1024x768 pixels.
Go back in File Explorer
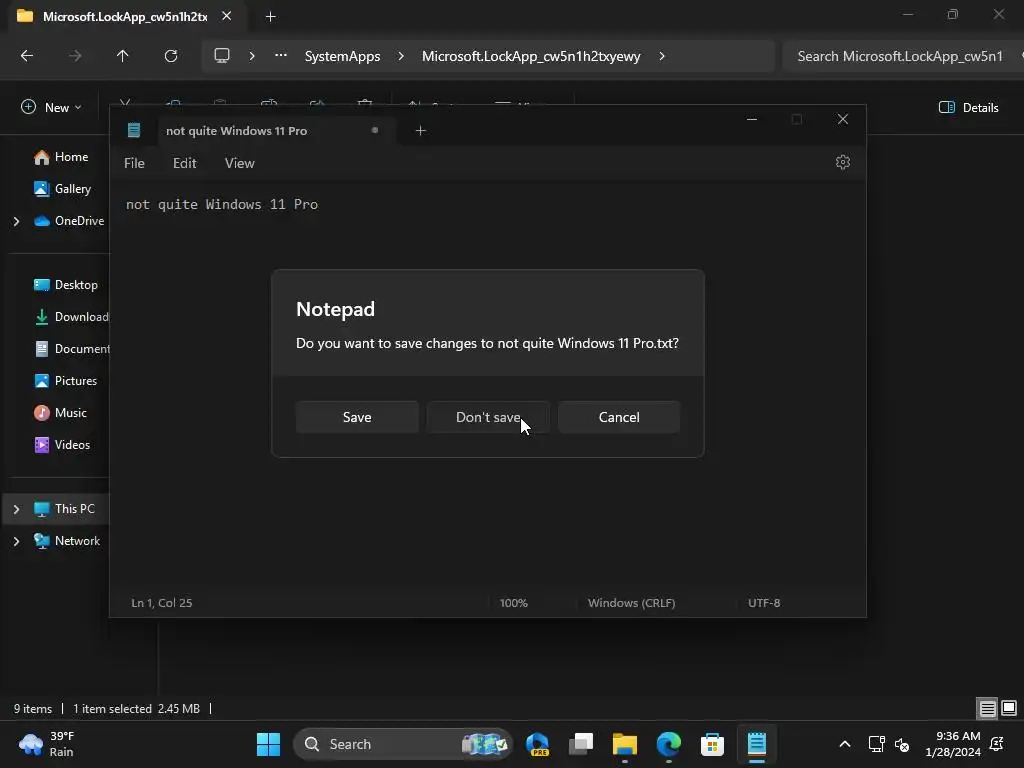pos(27,56)
